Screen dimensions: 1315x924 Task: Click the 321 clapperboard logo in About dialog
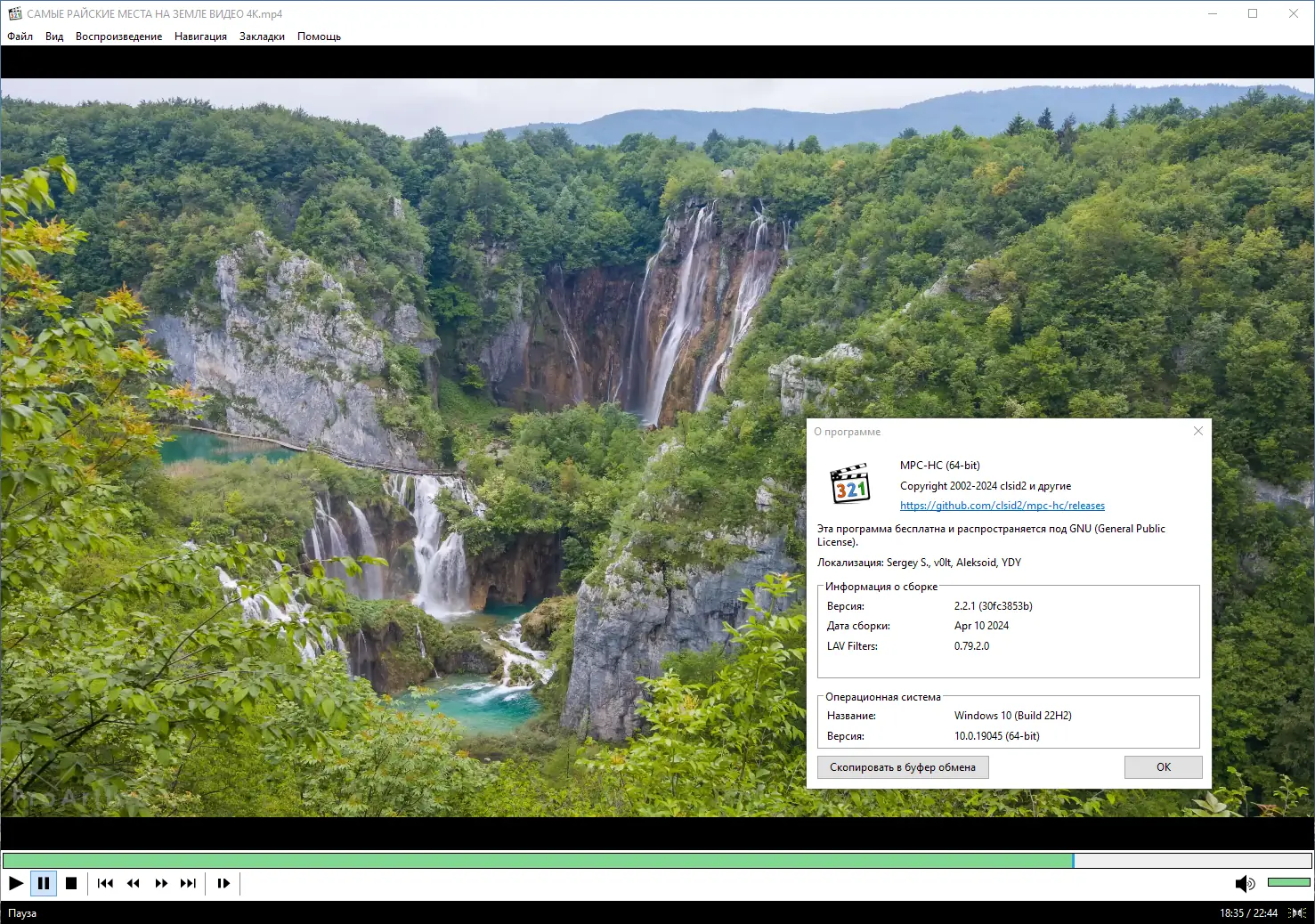(x=850, y=484)
